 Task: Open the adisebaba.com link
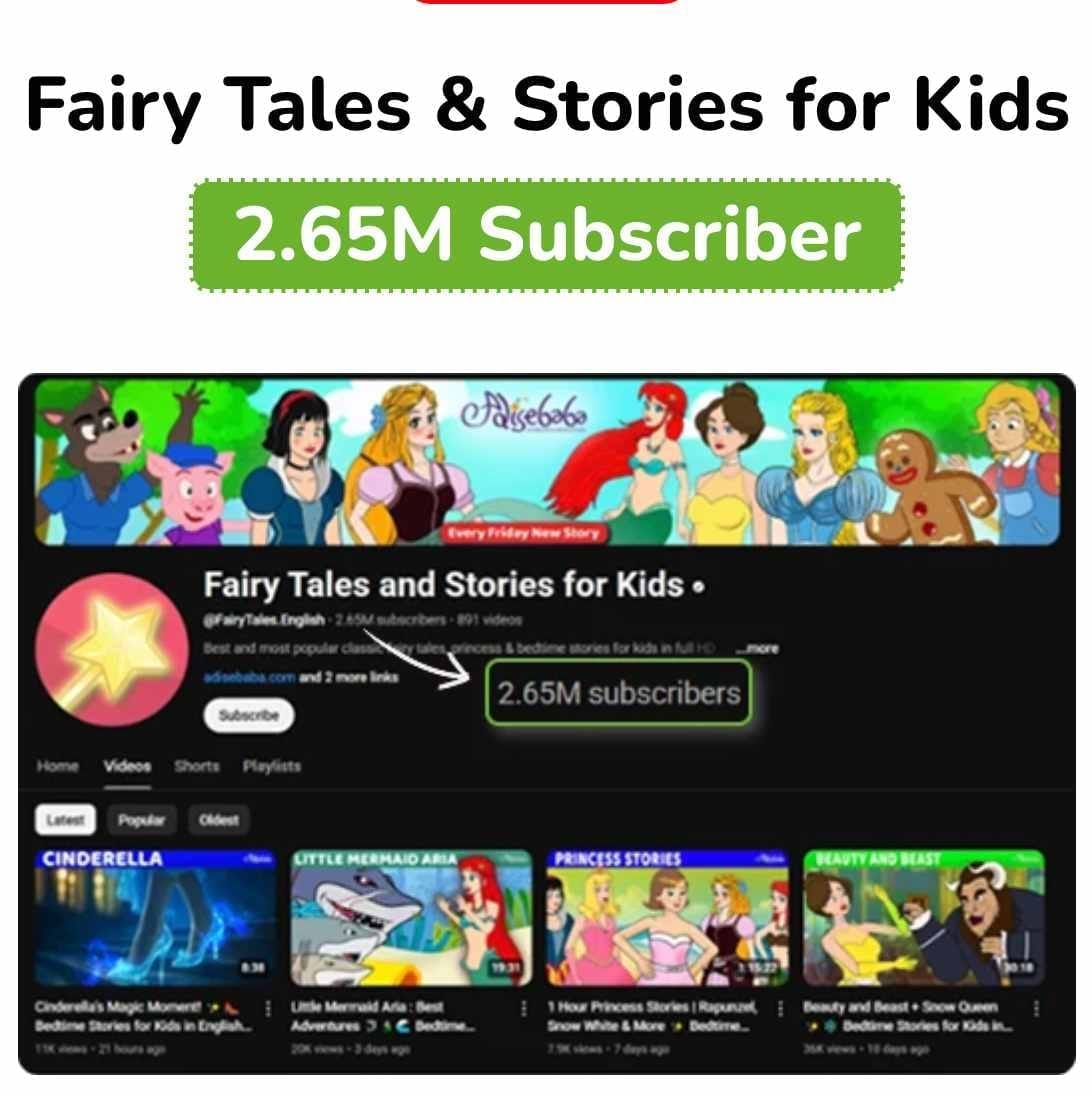(249, 677)
